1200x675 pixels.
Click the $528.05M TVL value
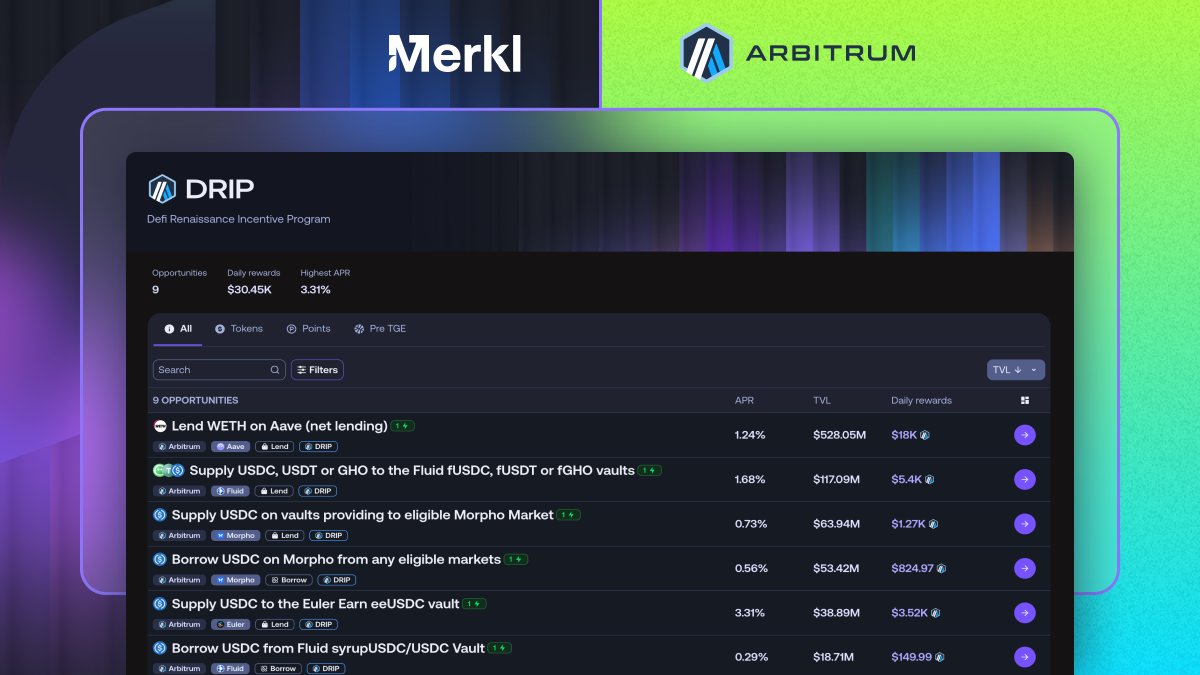tap(839, 435)
